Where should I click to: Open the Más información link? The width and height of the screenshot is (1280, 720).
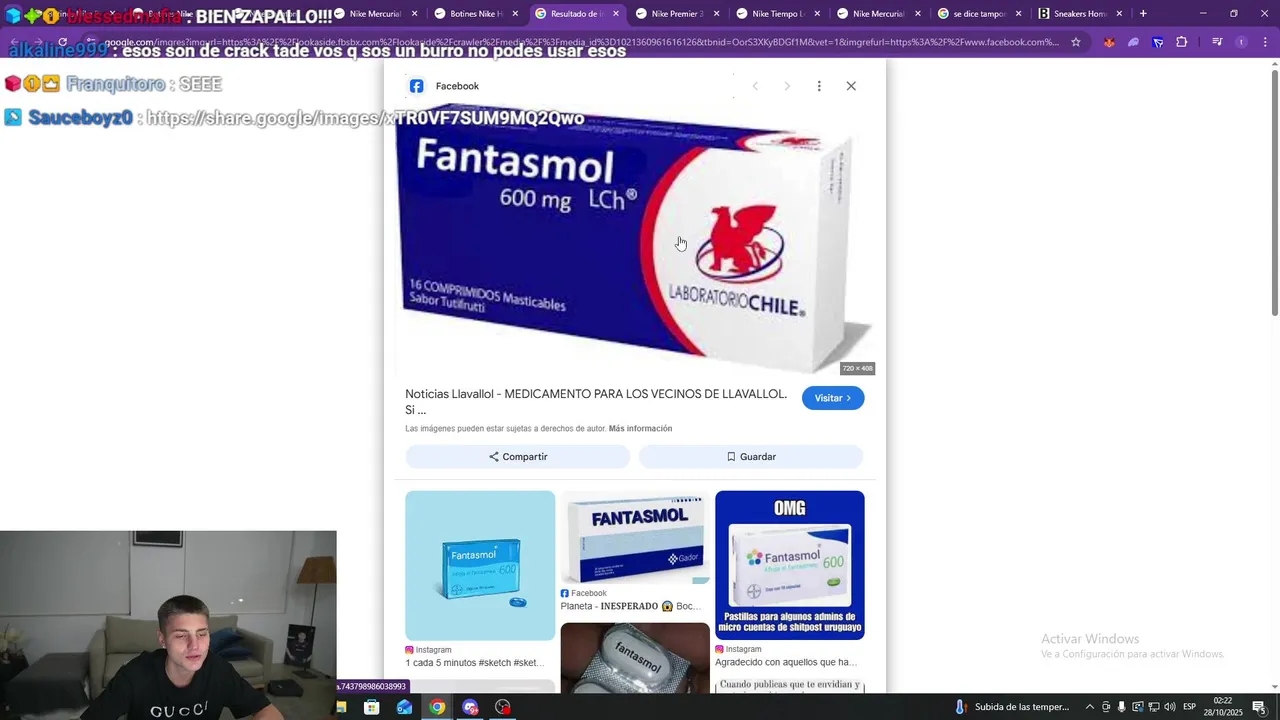pyautogui.click(x=640, y=429)
